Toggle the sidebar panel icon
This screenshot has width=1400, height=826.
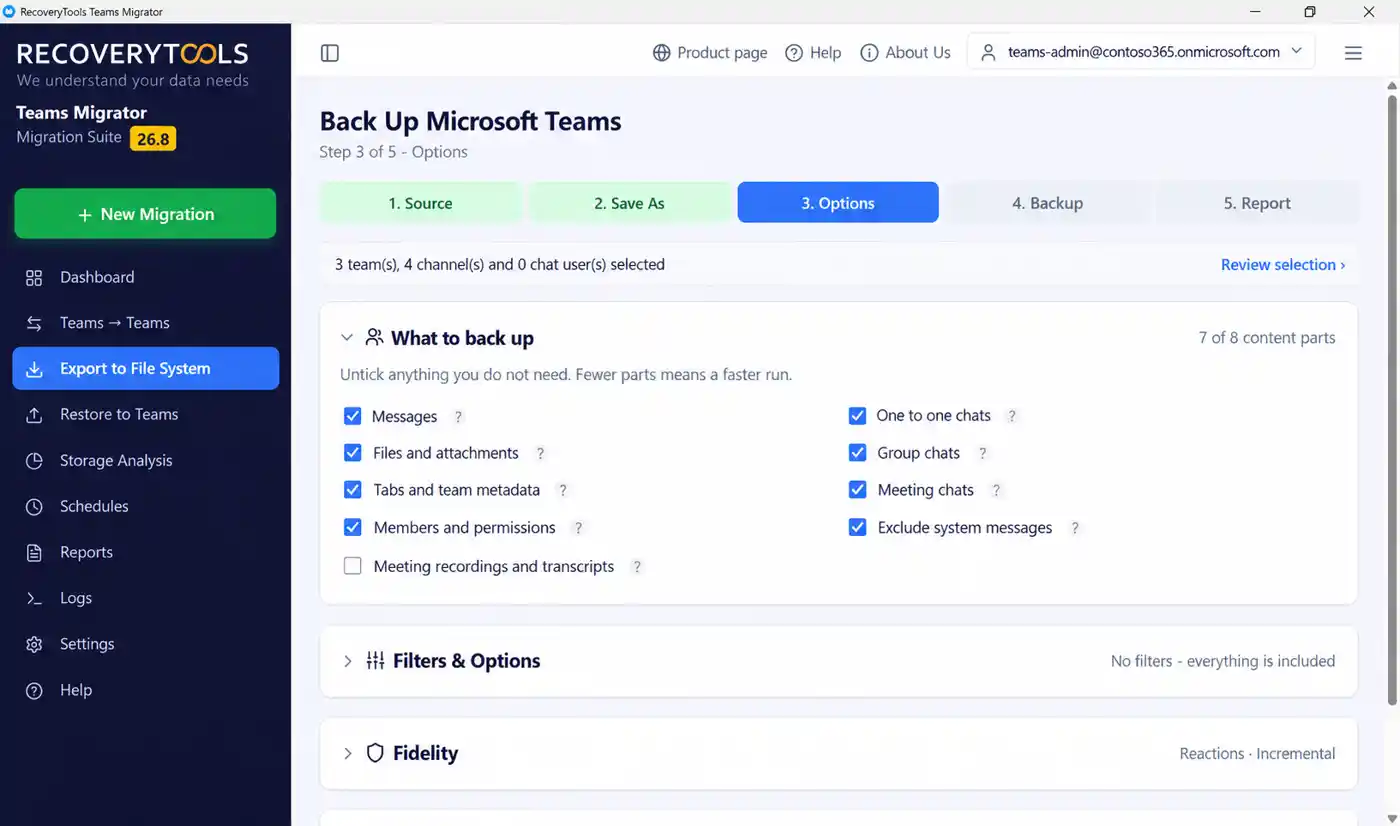(330, 53)
